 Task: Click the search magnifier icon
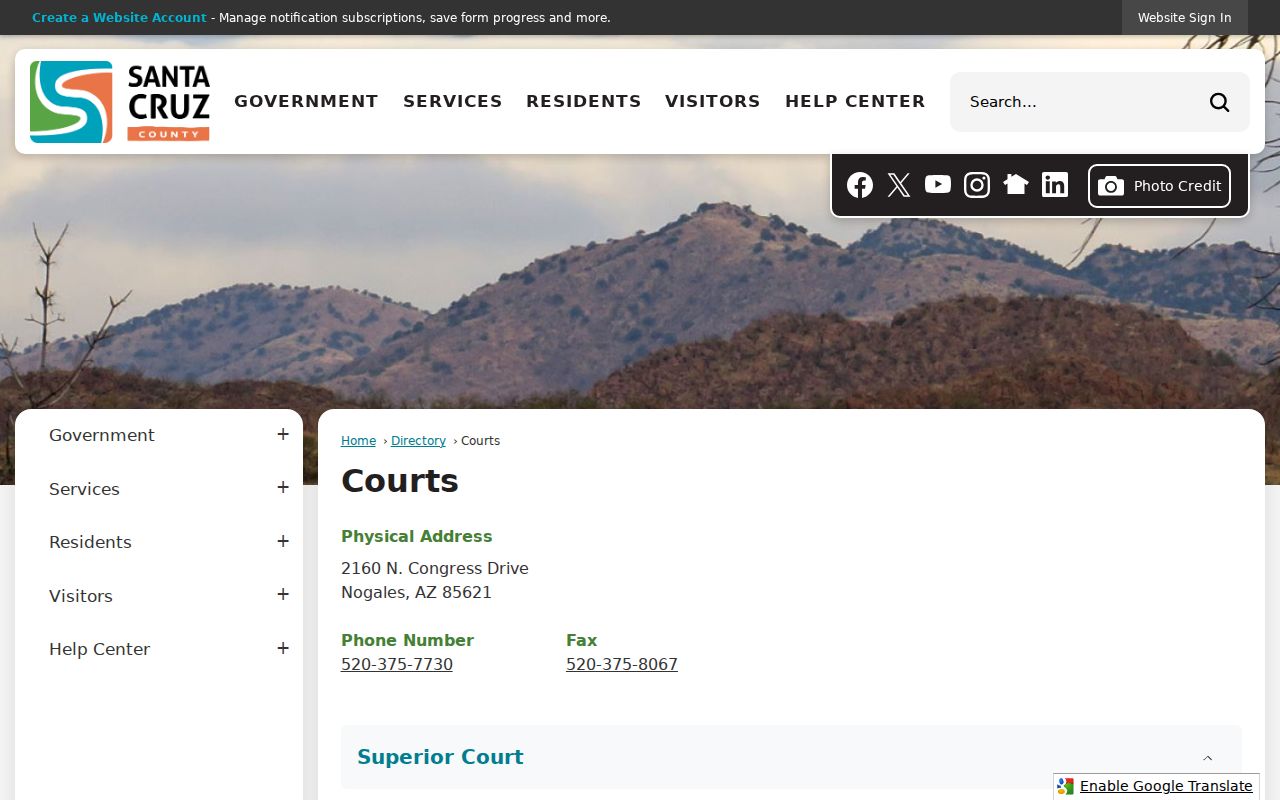(1220, 102)
